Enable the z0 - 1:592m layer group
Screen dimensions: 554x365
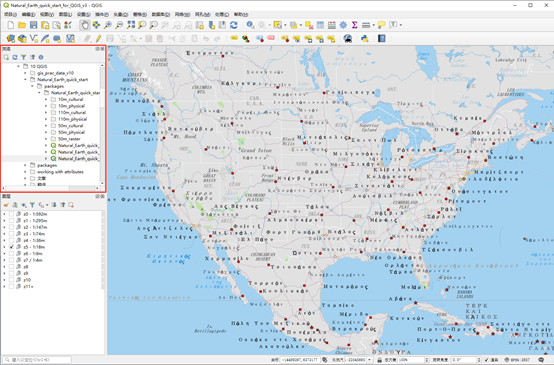(11, 214)
